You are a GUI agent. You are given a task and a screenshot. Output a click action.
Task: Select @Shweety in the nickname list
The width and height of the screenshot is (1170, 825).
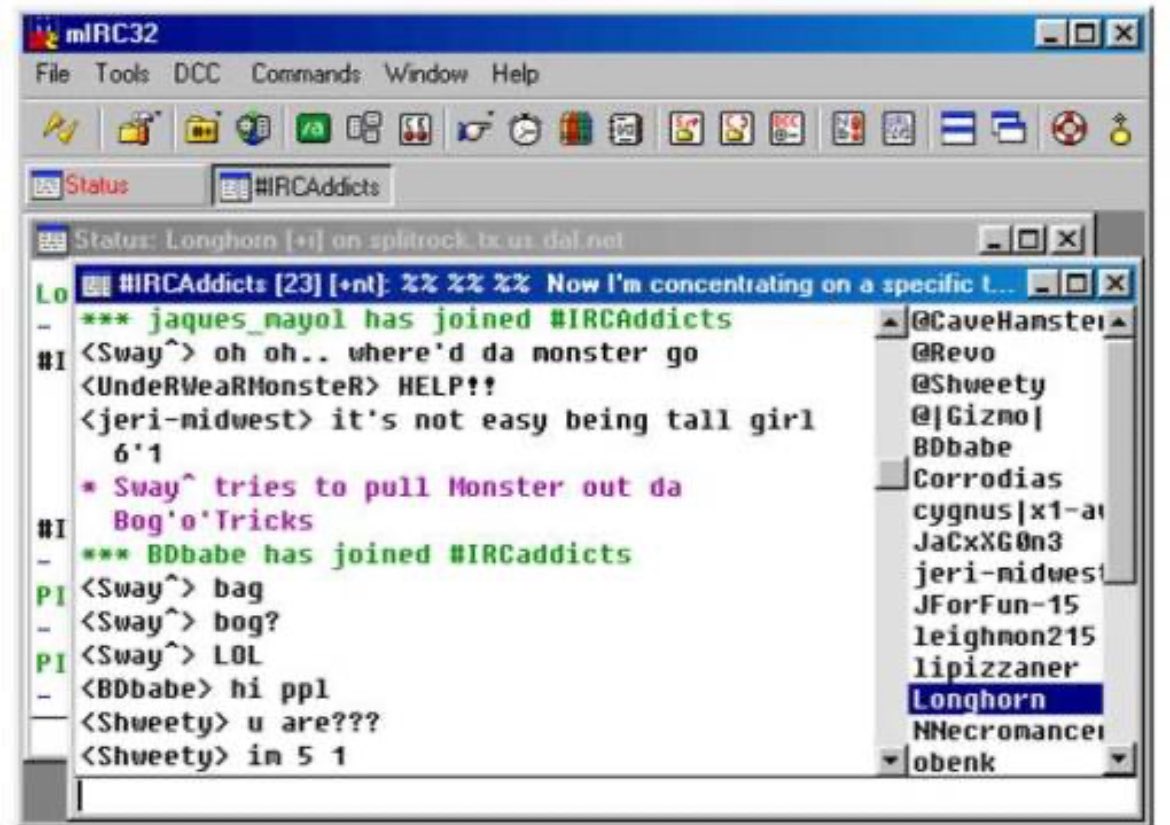(x=1005, y=384)
